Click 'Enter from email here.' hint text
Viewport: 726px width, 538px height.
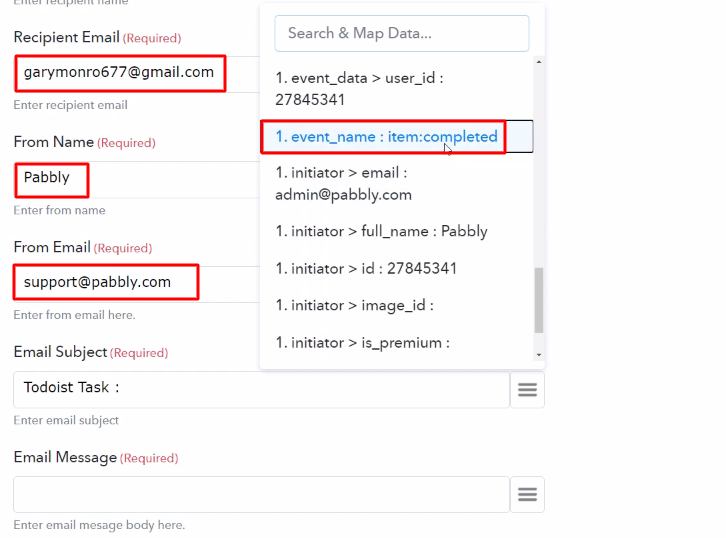[x=75, y=315]
